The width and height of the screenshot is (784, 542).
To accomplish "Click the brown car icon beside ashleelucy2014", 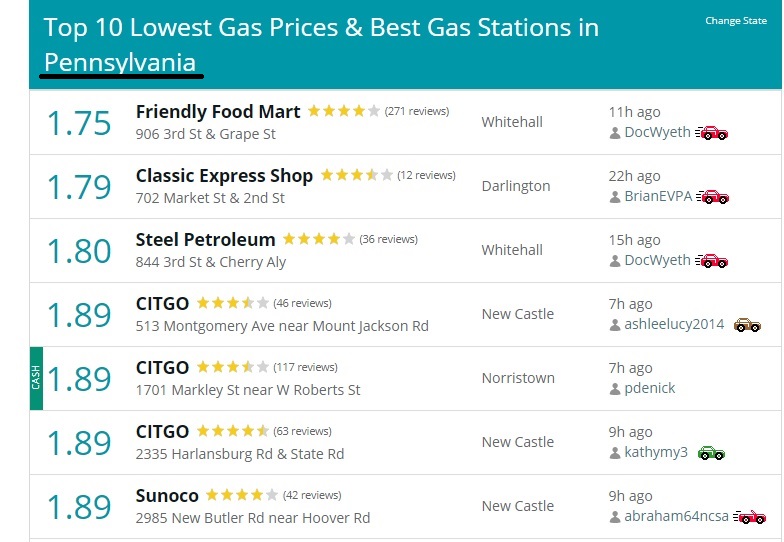I will (747, 325).
